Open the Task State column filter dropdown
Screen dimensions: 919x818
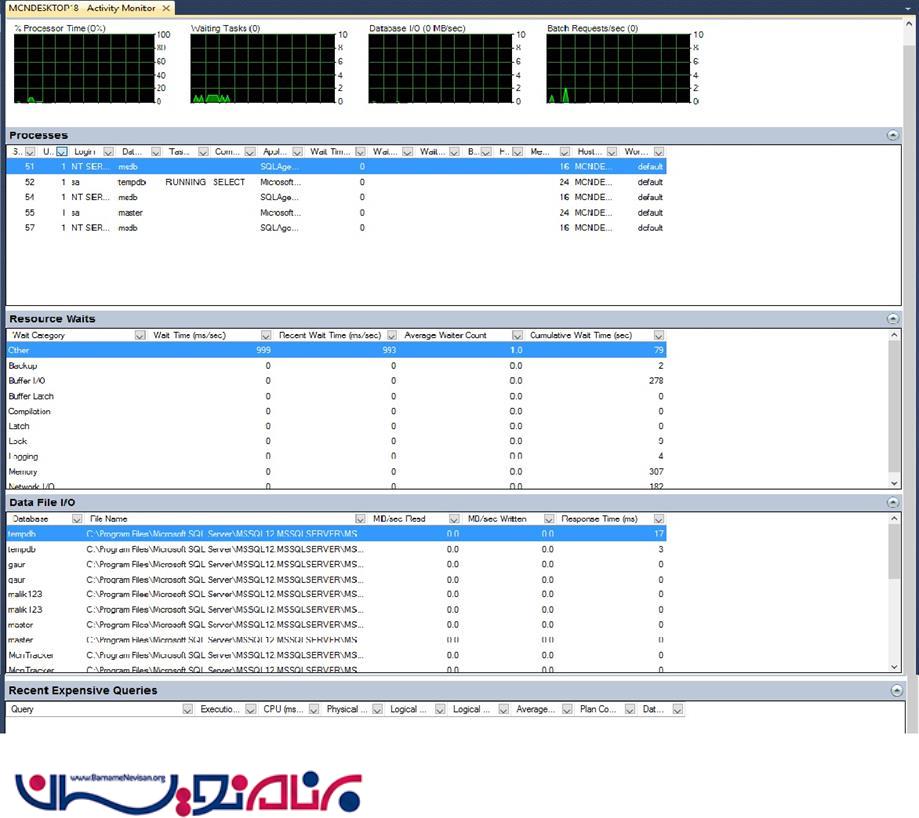203,152
